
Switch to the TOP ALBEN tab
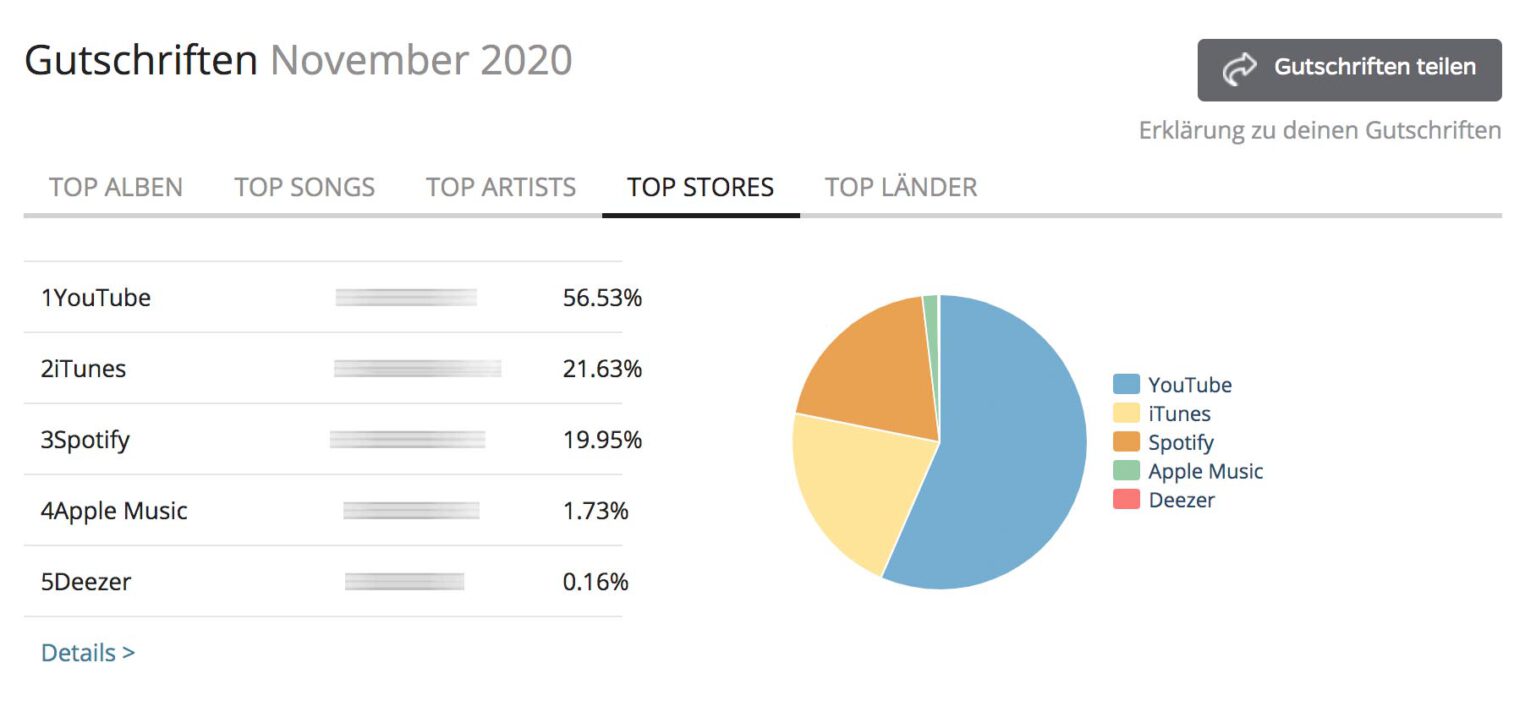tap(116, 187)
